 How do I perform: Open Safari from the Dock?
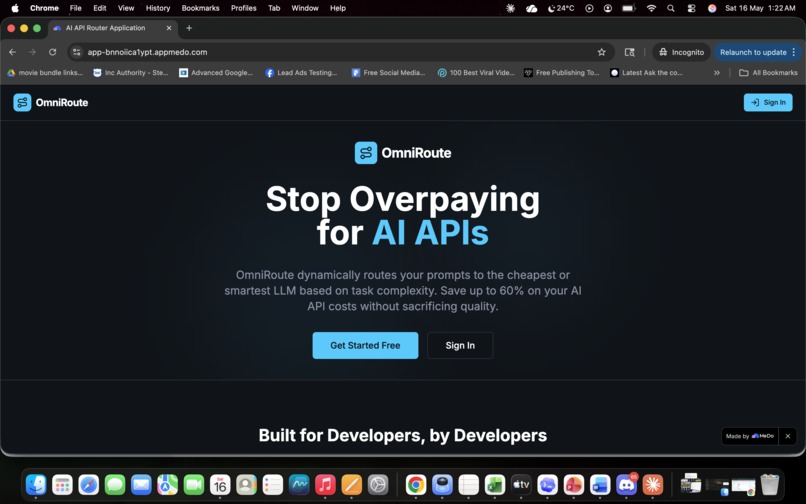coord(88,484)
